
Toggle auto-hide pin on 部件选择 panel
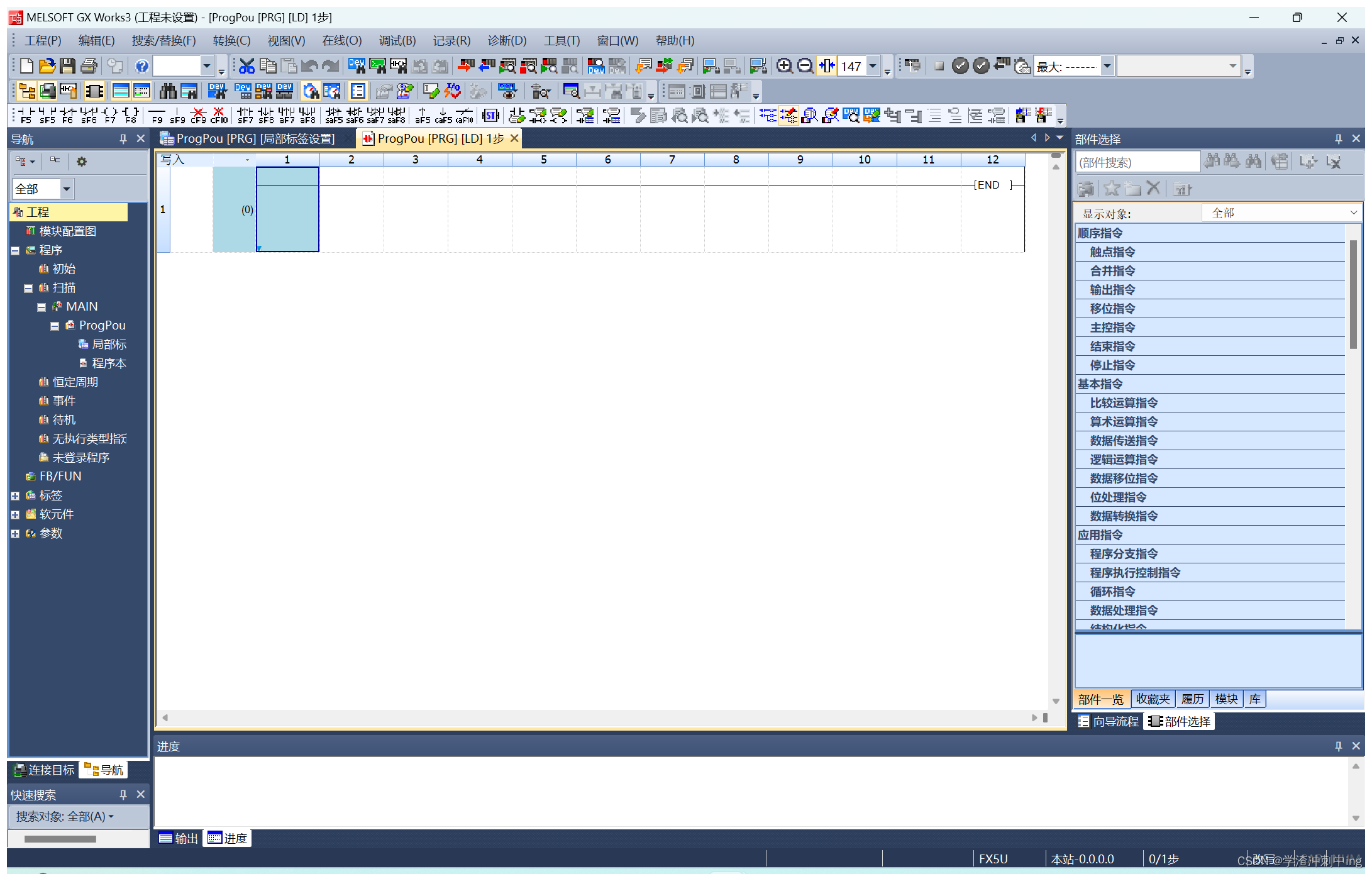[x=1338, y=139]
